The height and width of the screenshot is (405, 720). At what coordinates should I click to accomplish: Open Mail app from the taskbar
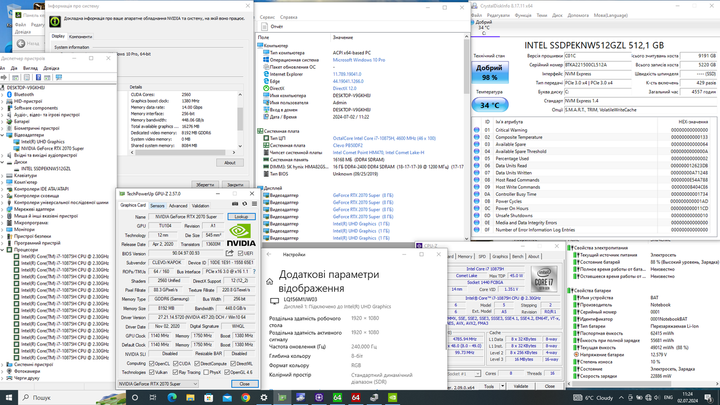[x=227, y=398]
